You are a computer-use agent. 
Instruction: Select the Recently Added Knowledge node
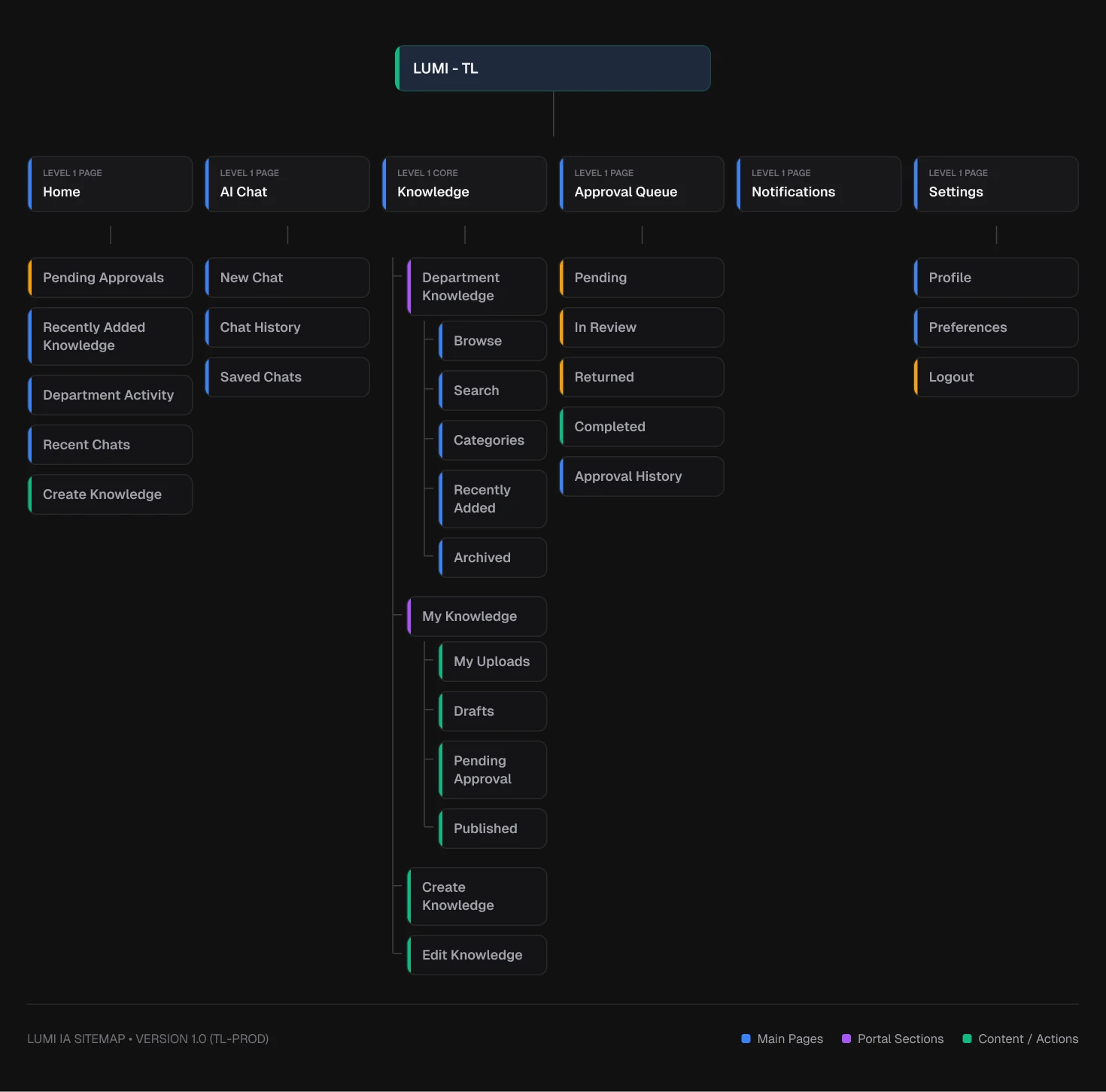[x=110, y=336]
